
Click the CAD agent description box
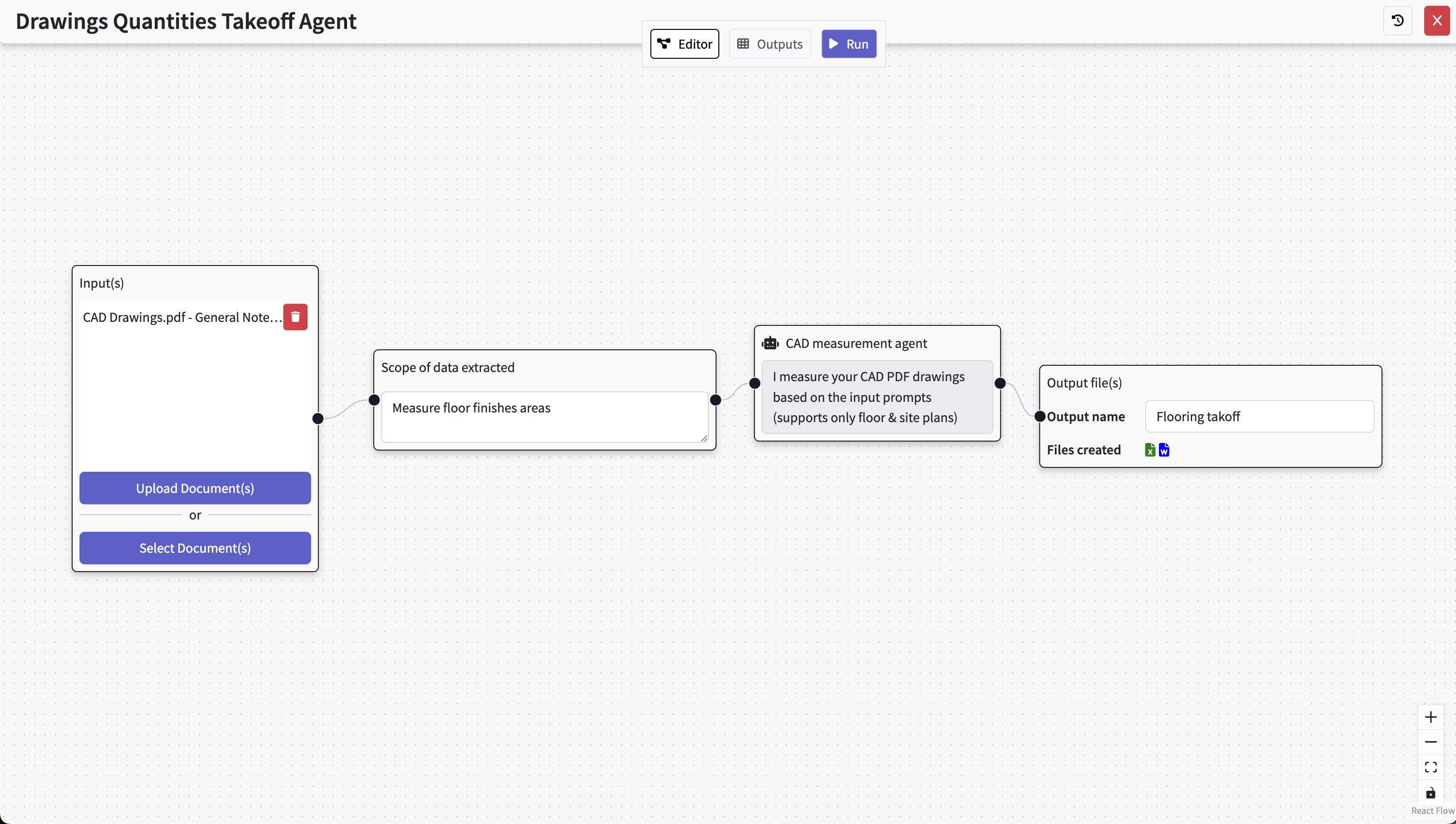coord(877,397)
